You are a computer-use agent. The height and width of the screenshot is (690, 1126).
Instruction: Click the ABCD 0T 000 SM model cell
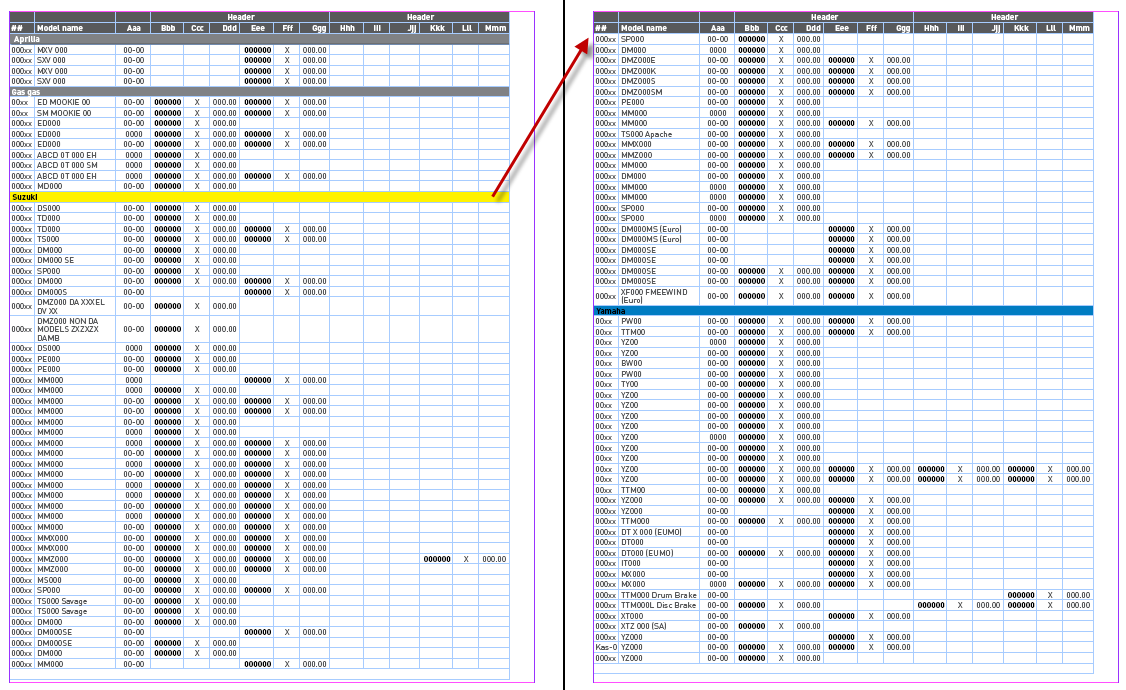point(75,165)
